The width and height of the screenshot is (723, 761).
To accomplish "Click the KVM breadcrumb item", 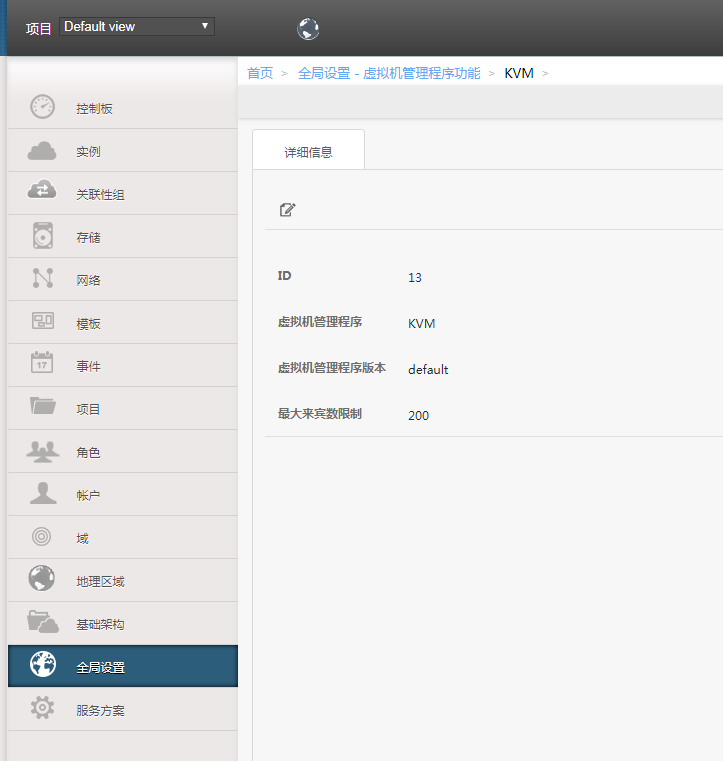I will (x=519, y=73).
